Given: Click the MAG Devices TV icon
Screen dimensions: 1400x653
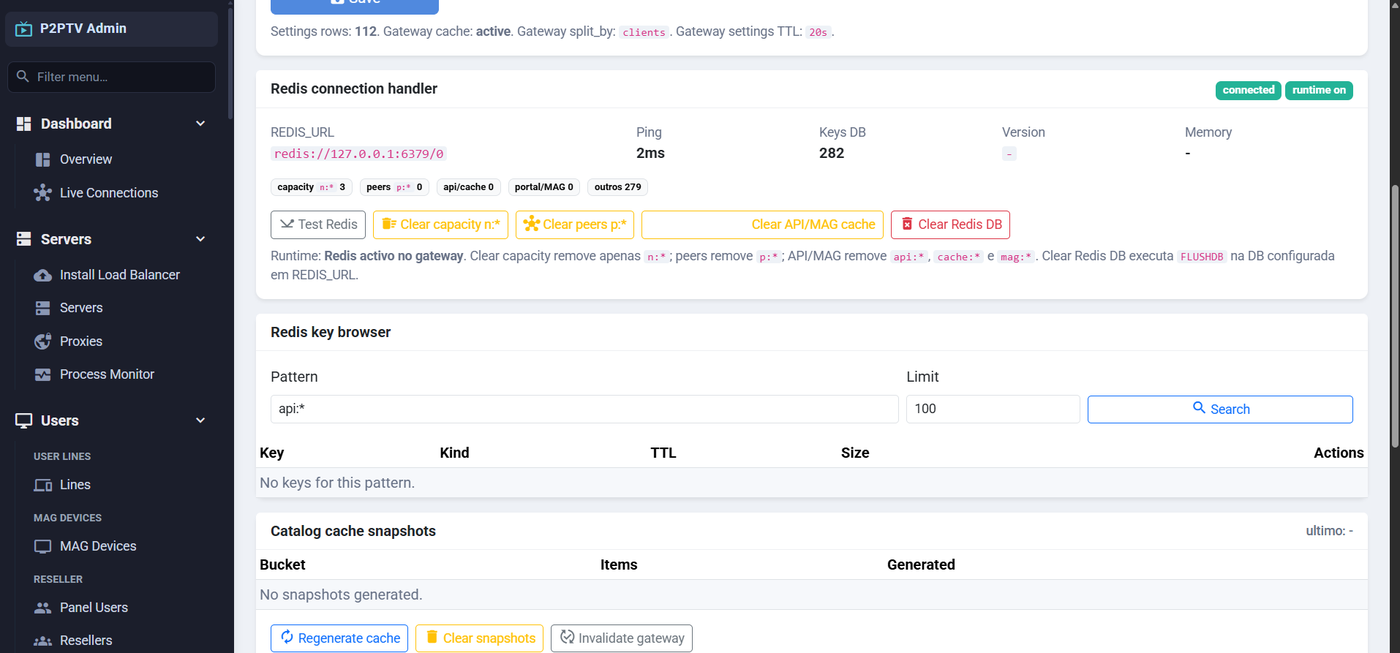Looking at the screenshot, I should (x=42, y=547).
